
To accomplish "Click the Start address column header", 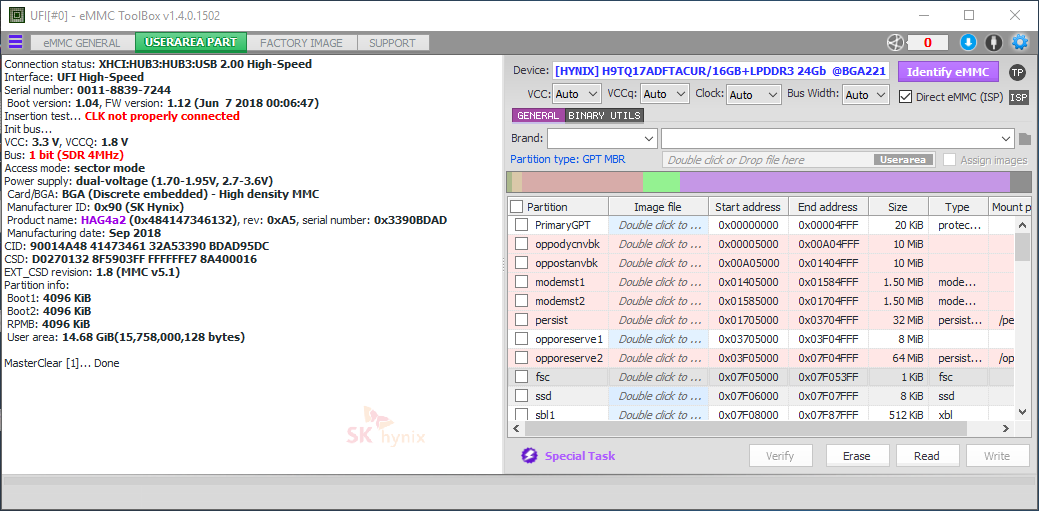I will pos(748,207).
